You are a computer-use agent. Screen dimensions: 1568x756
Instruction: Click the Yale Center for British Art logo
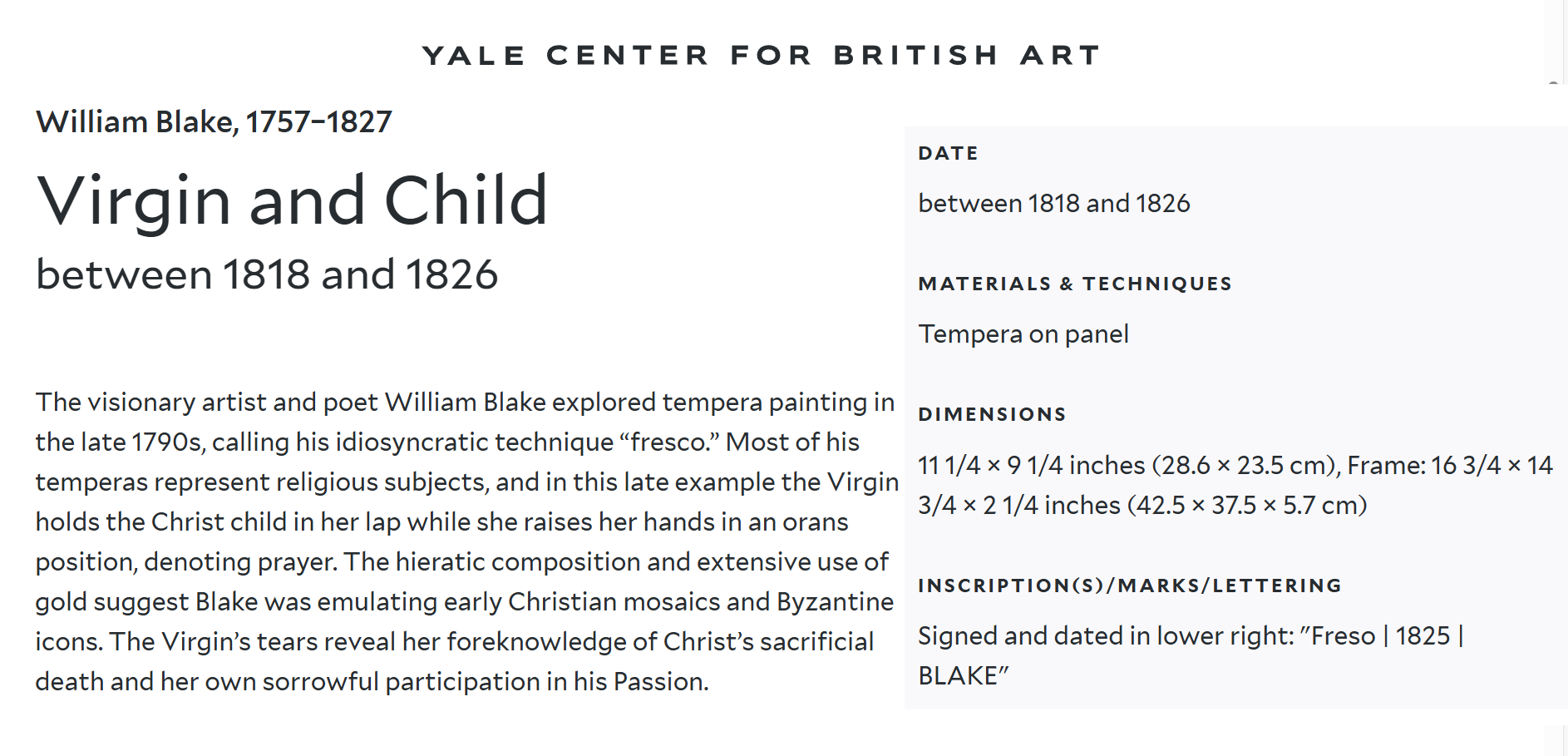(762, 55)
